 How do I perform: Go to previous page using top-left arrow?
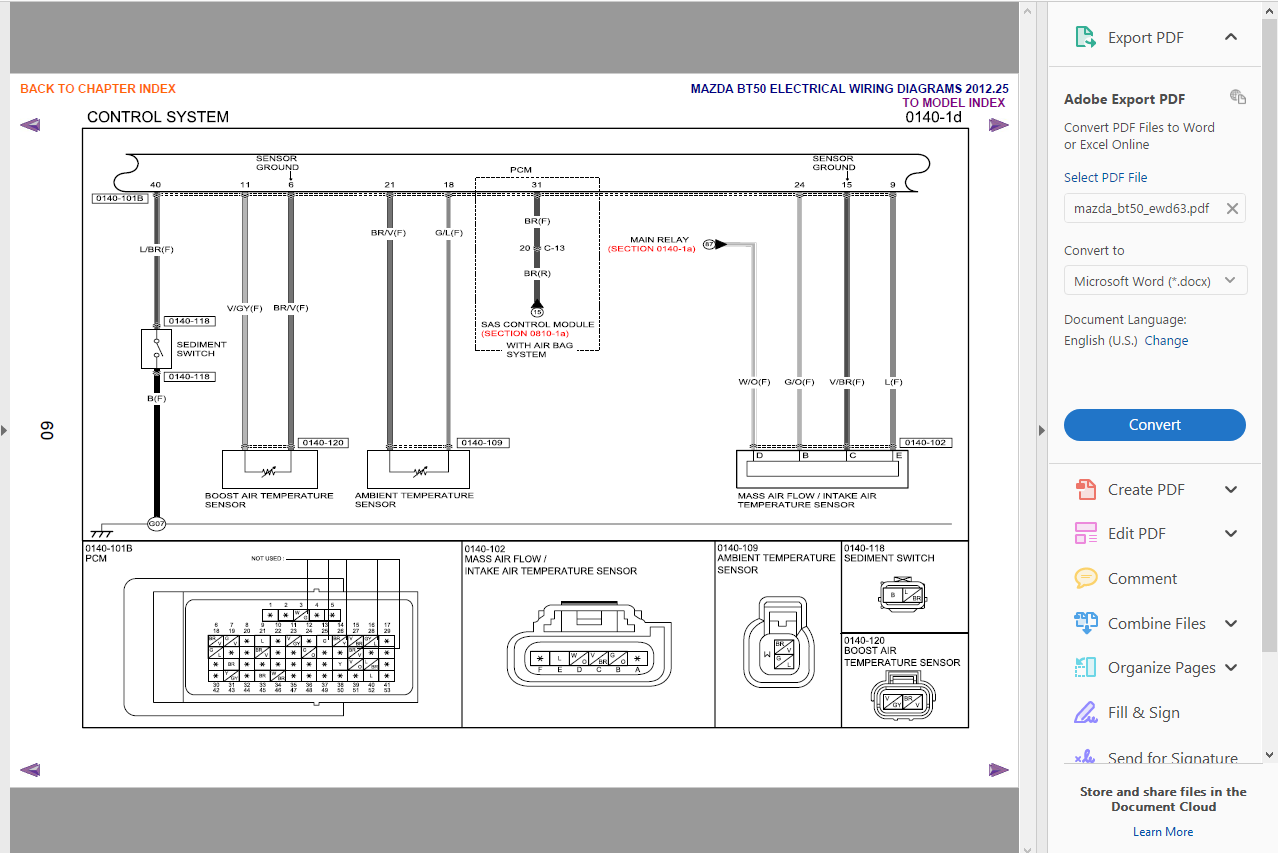tap(30, 125)
